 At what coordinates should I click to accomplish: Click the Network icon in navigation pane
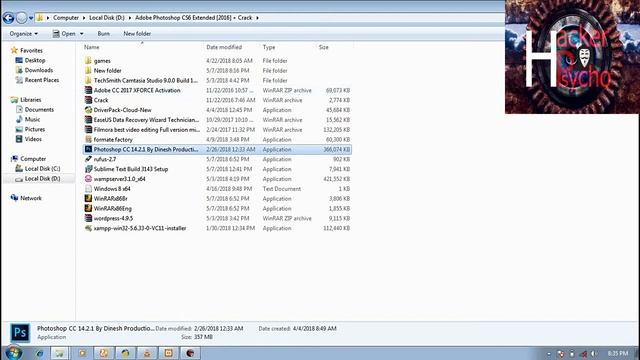coord(14,198)
